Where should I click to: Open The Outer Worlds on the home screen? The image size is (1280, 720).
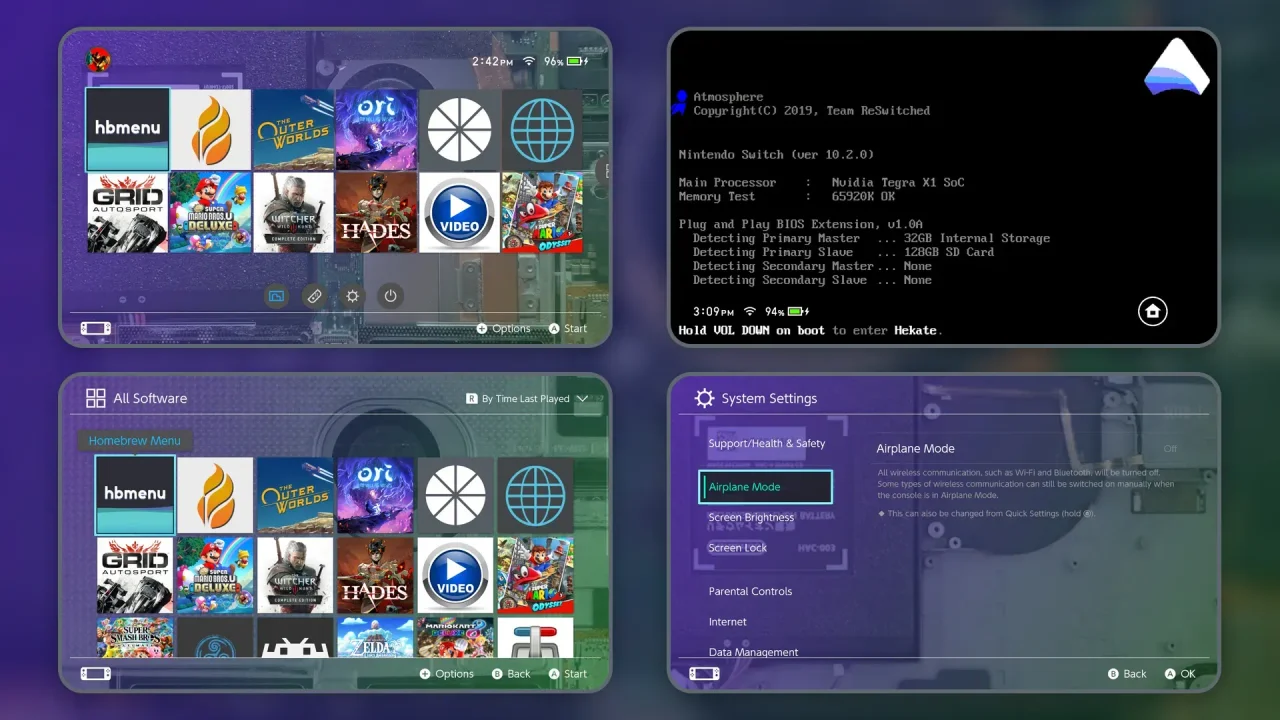293,129
